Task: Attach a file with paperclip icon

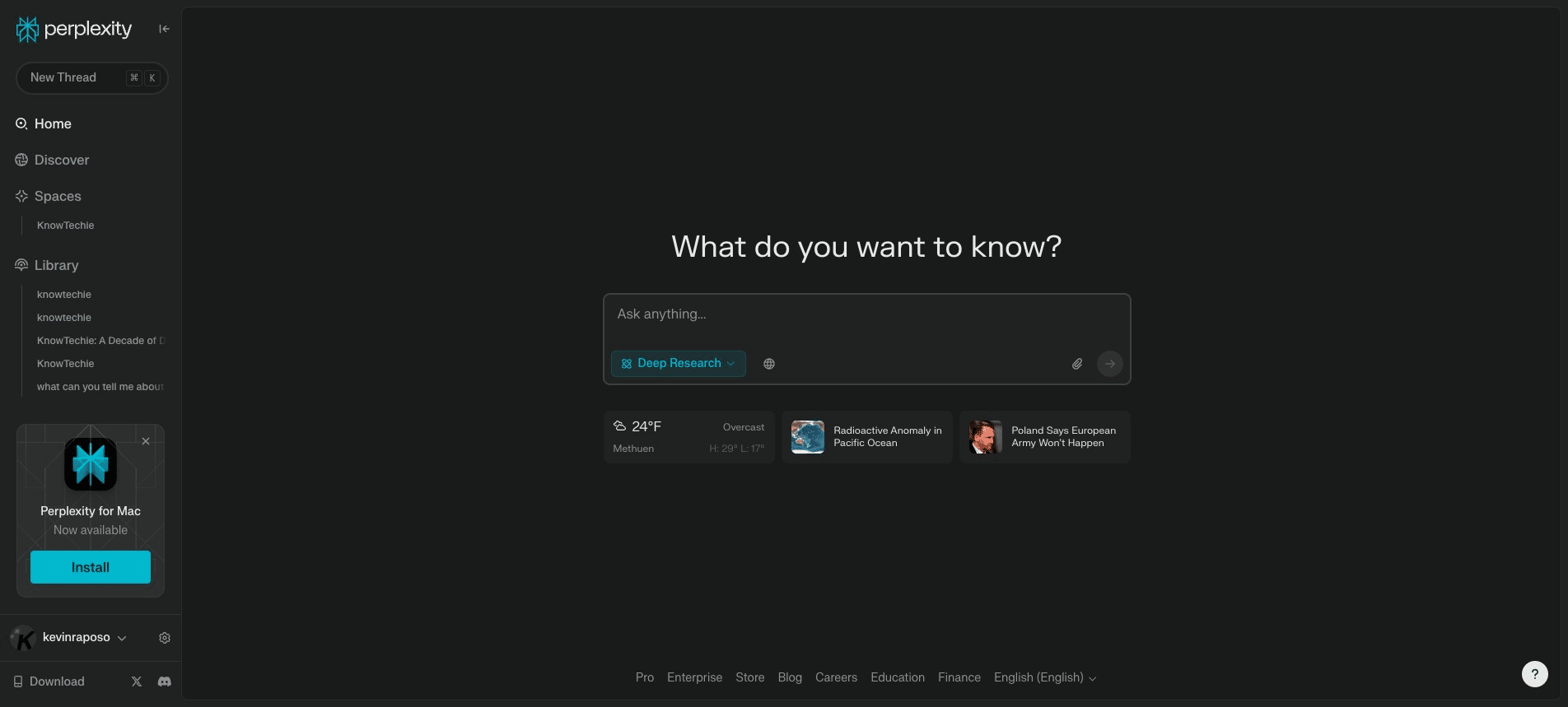Action: (x=1077, y=364)
